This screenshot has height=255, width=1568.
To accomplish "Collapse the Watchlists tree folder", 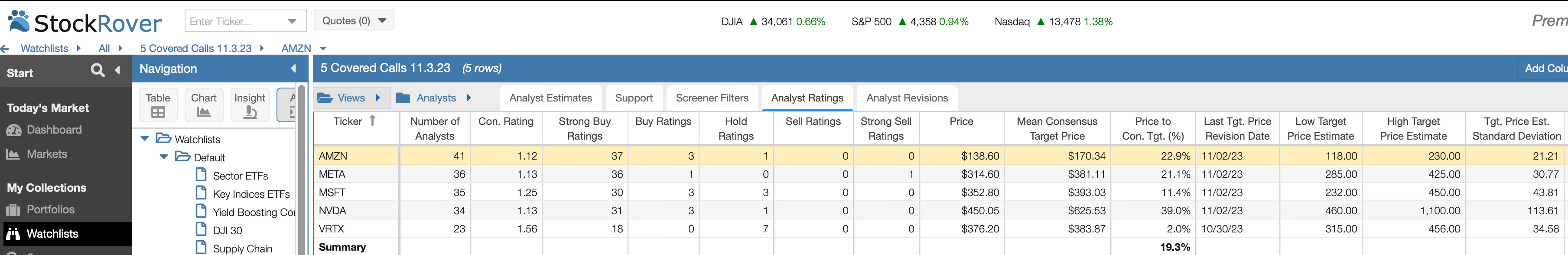I will click(145, 139).
